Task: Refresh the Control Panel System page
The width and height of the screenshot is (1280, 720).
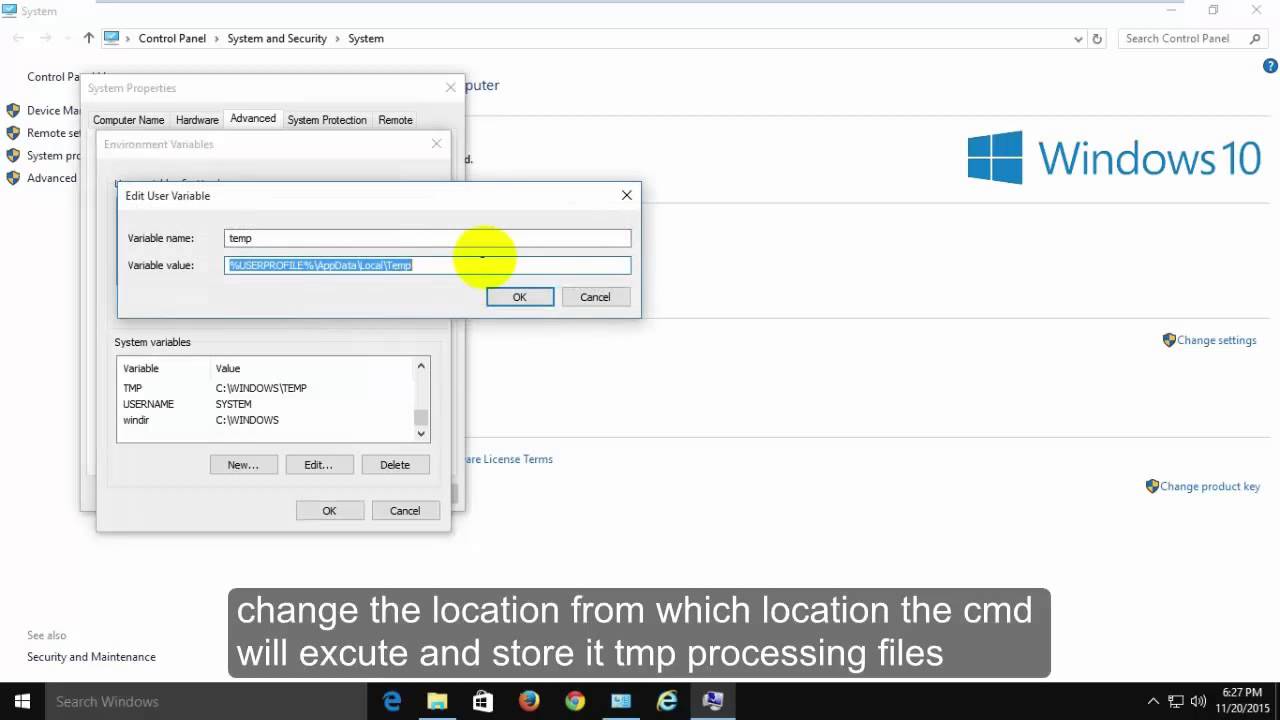Action: (1097, 39)
